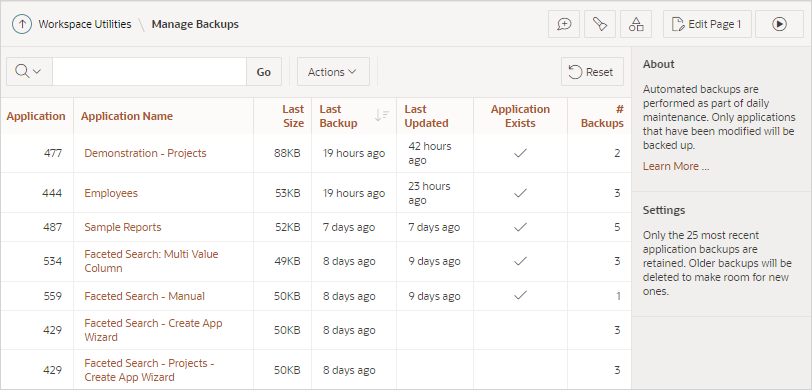Click backup count 1 for Faceted Search - Manual
Viewport: 812px width, 390px height.
[x=618, y=296]
